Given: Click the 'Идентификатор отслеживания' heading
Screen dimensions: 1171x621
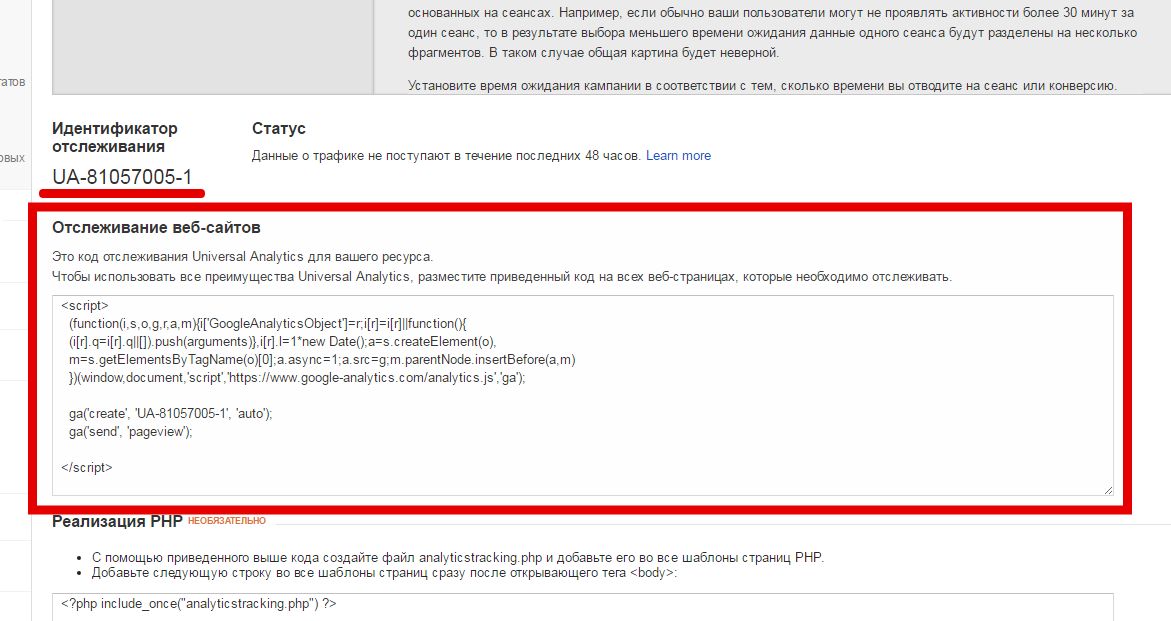Looking at the screenshot, I should tap(115, 137).
